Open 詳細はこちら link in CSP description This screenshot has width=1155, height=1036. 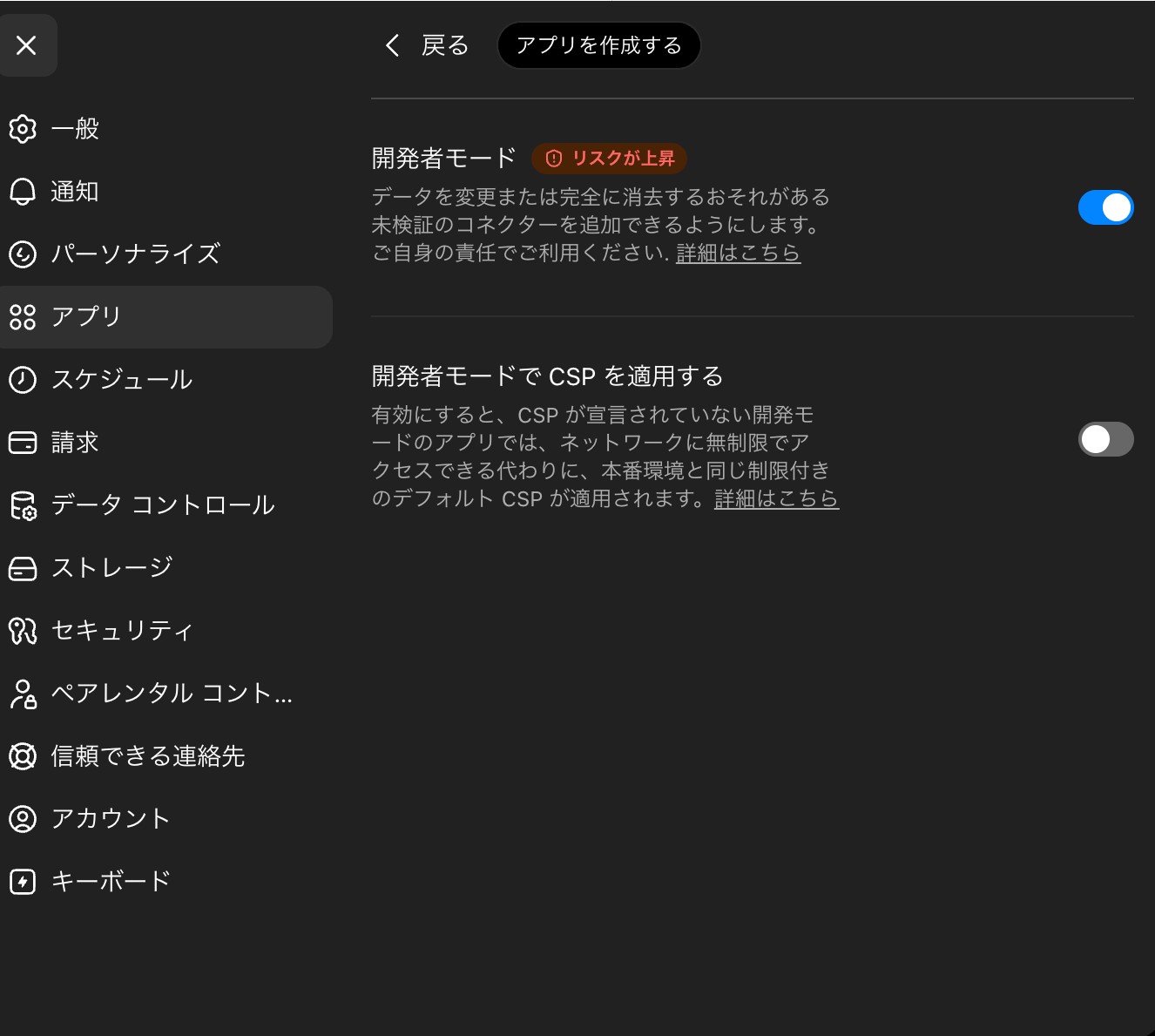[777, 498]
